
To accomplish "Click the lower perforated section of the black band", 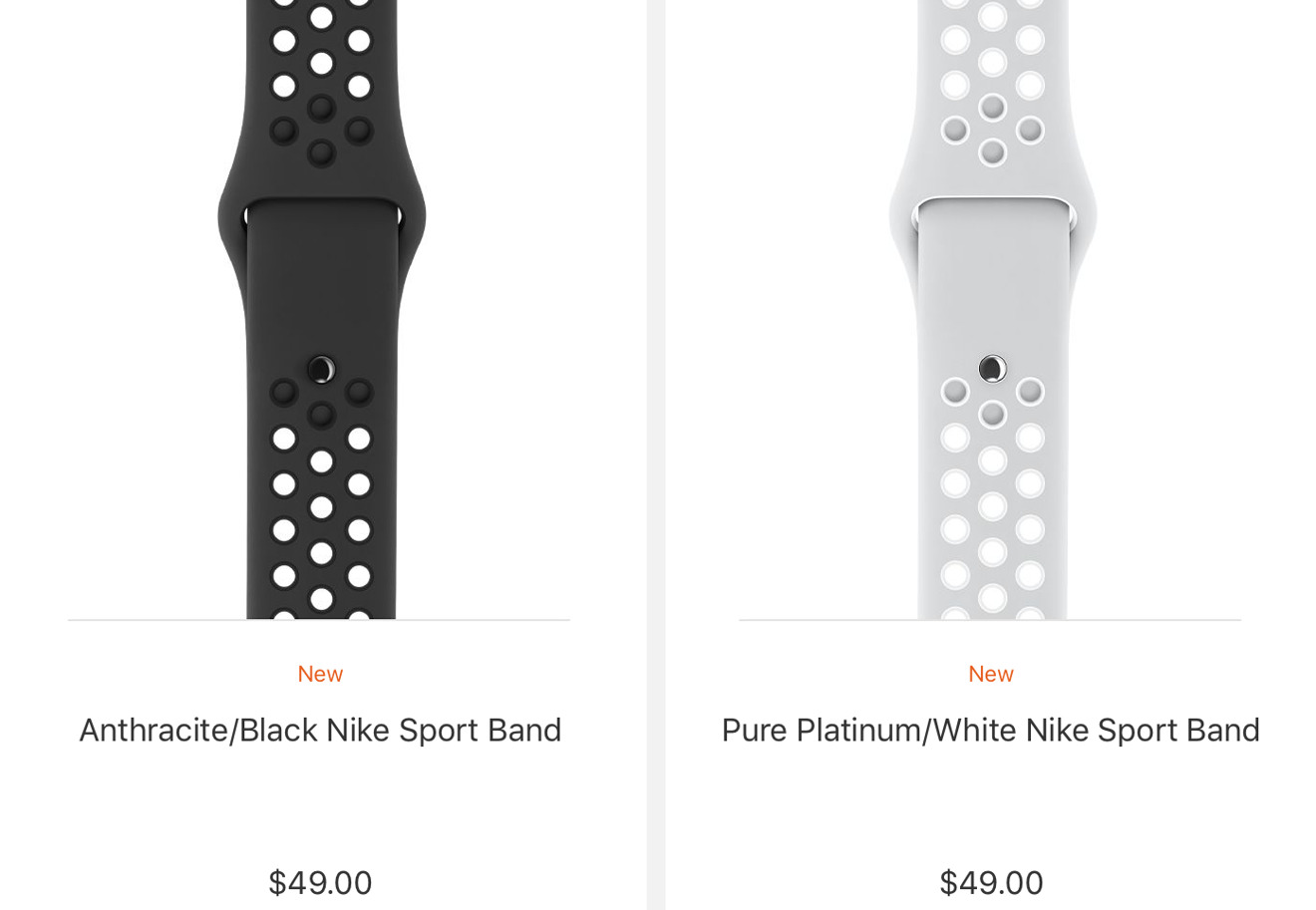I will (321, 498).
